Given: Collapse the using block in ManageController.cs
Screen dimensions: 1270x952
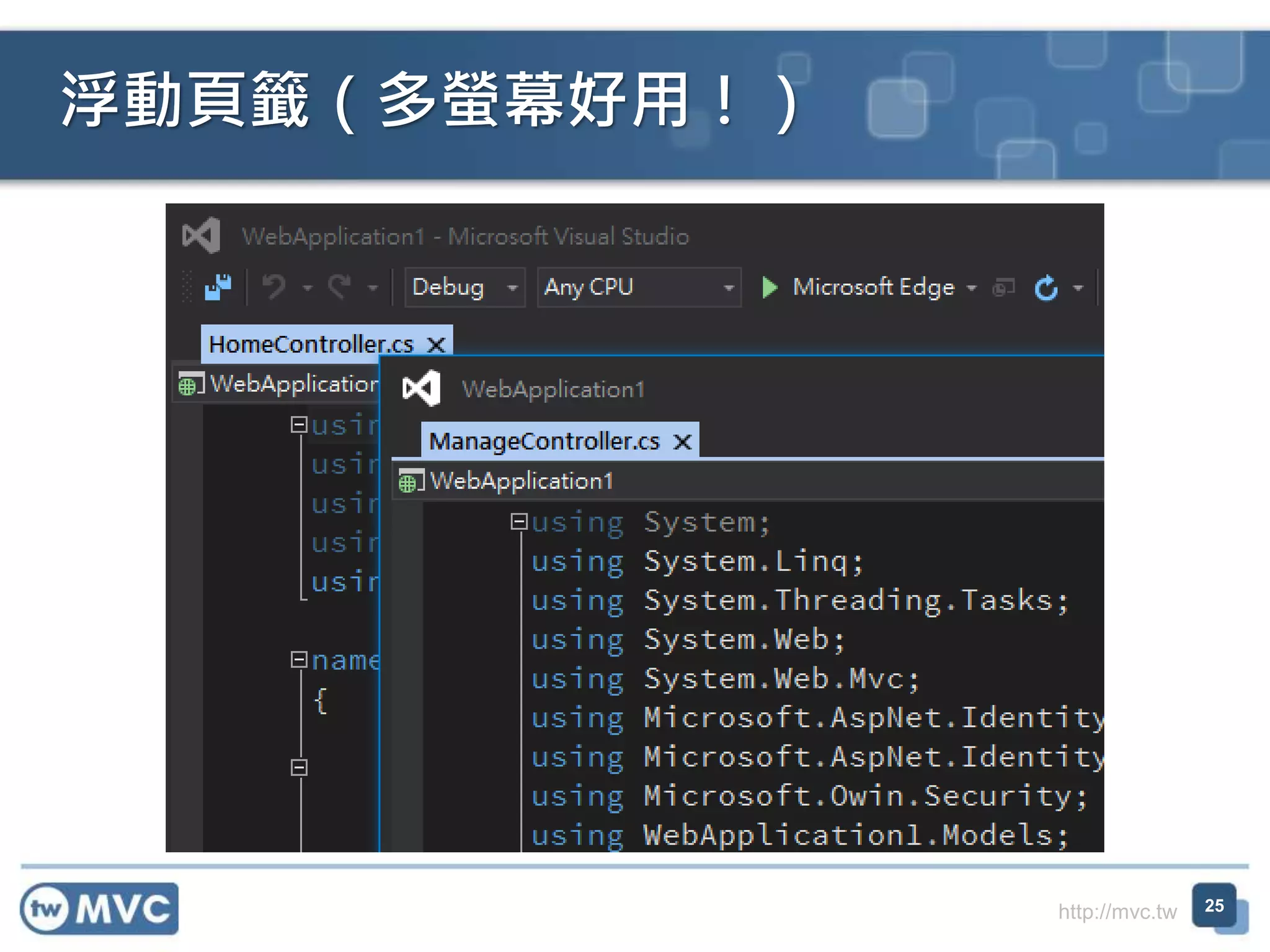Looking at the screenshot, I should [518, 521].
